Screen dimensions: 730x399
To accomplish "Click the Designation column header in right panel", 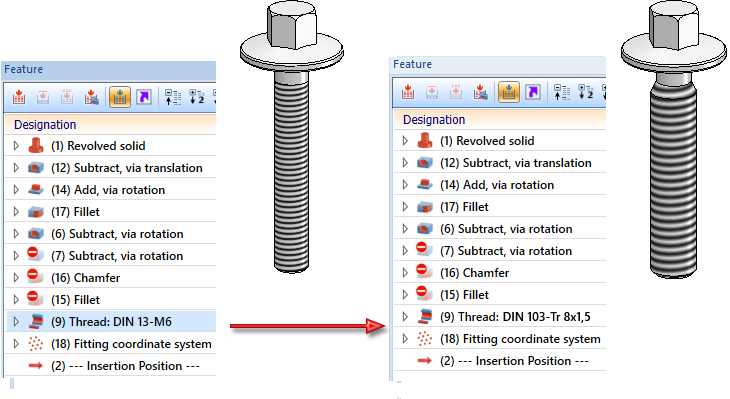I will 434,120.
